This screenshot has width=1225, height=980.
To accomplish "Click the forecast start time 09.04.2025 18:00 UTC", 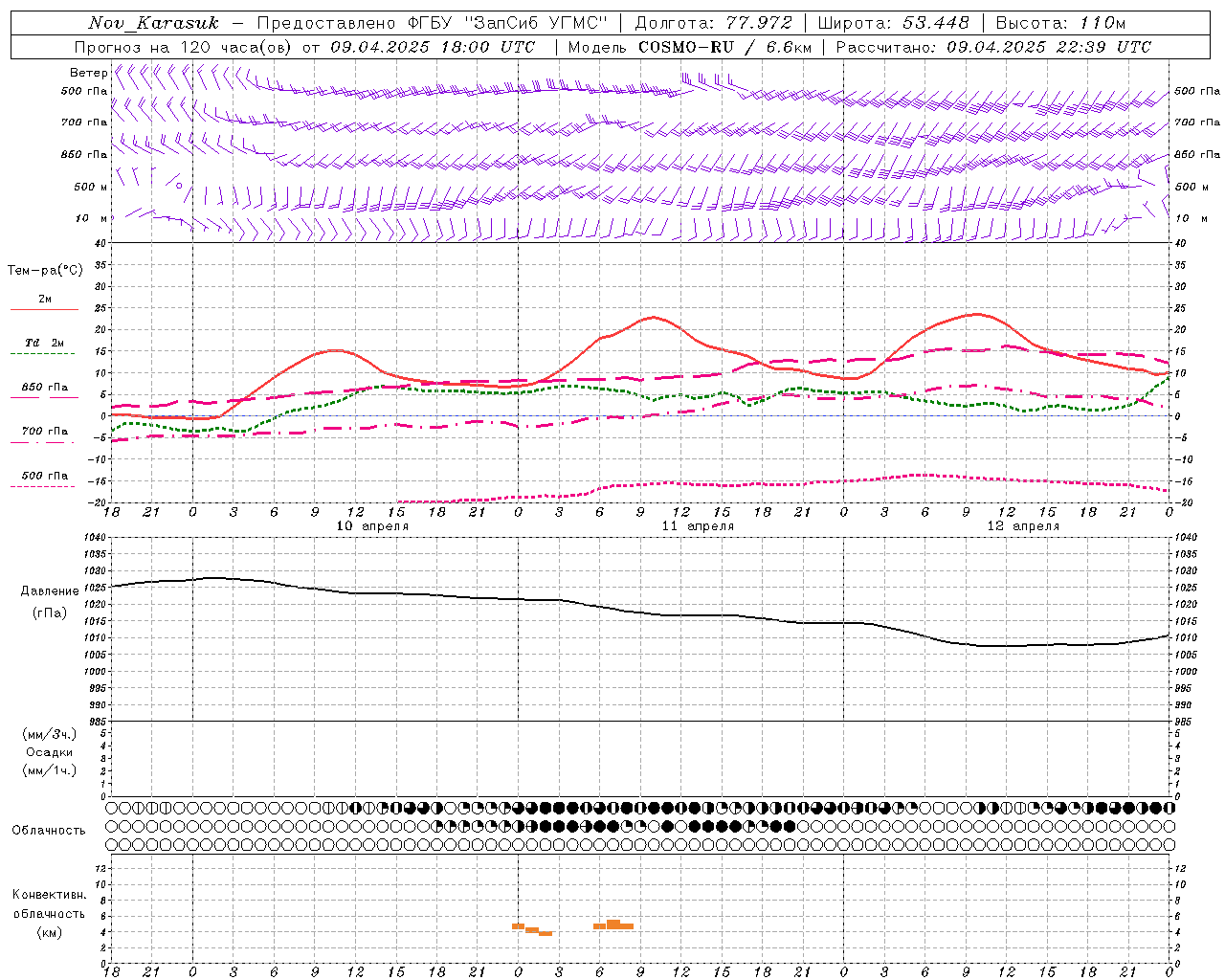I will tap(434, 47).
